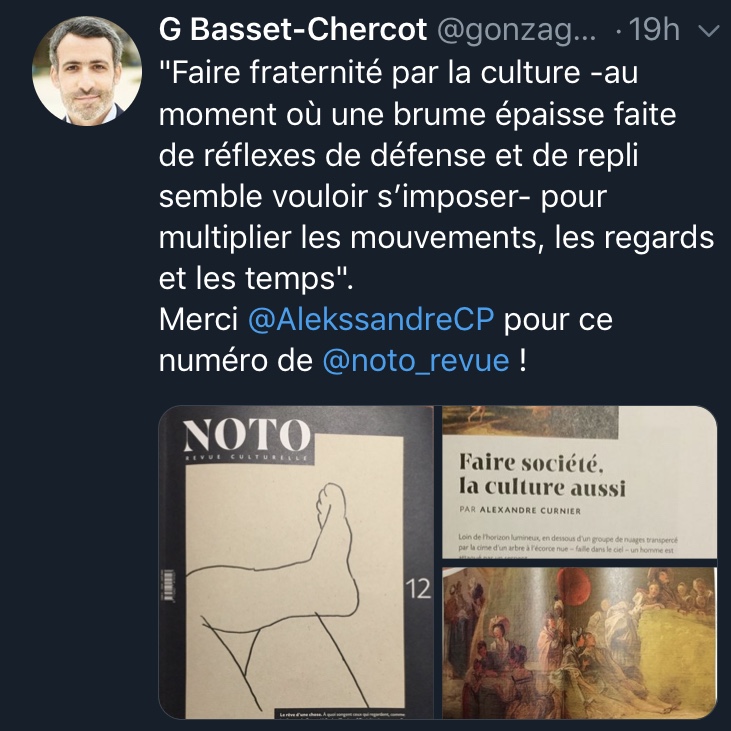Open the tweet options chevron menu
The width and height of the screenshot is (731, 731).
(x=708, y=31)
